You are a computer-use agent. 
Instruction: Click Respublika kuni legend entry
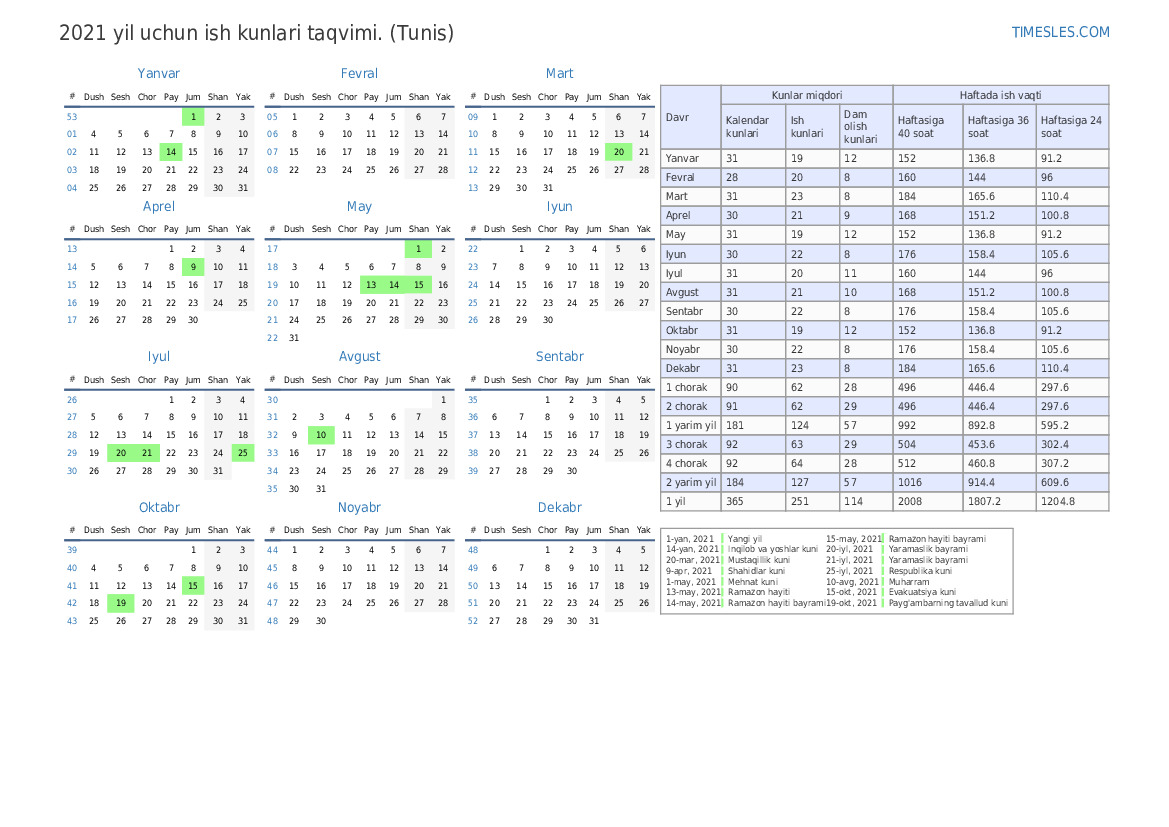point(920,571)
